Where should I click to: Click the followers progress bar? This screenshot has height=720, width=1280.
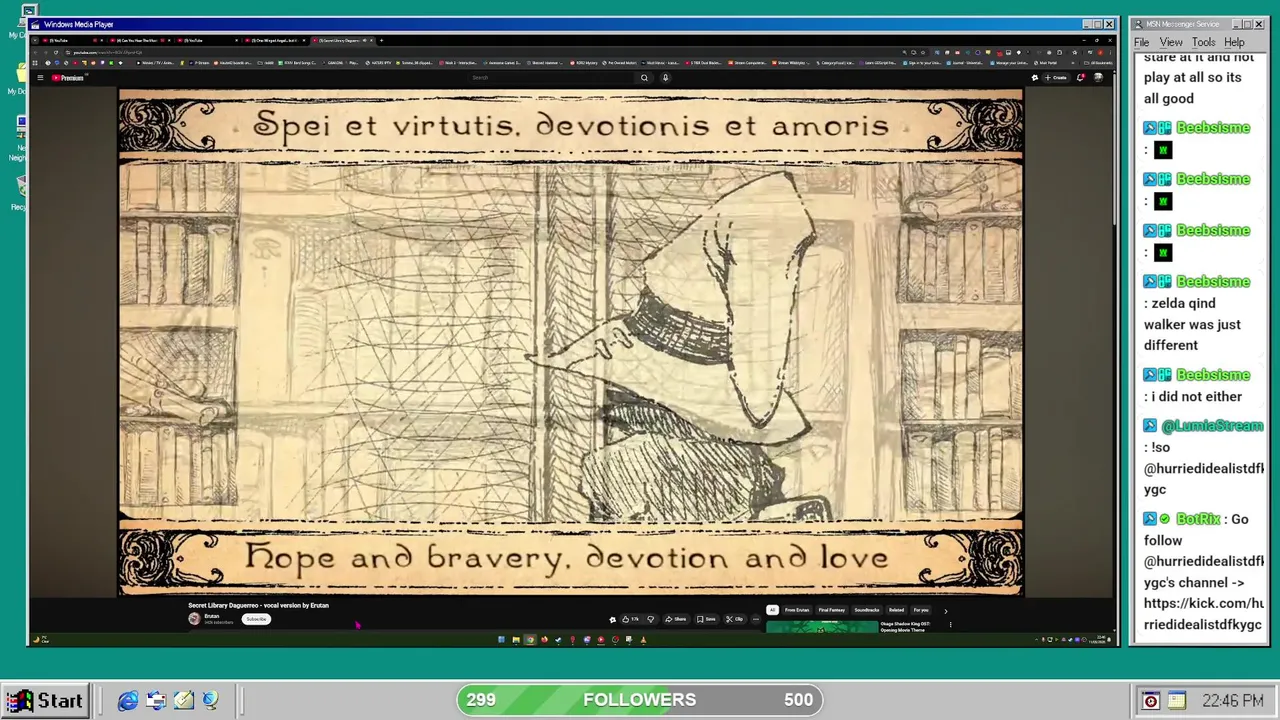[x=640, y=700]
